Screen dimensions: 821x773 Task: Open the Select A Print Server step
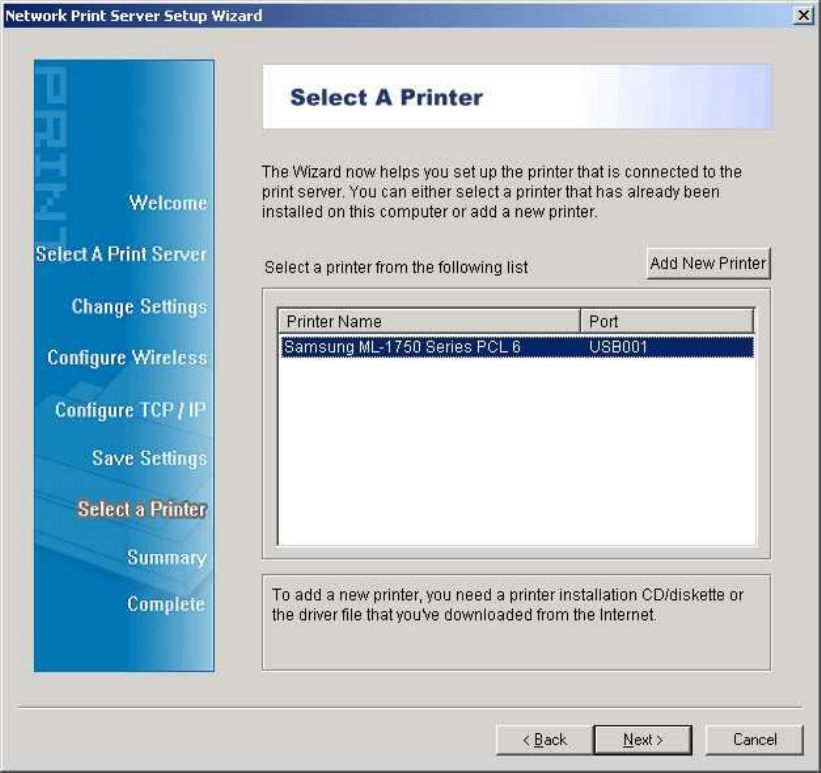pyautogui.click(x=121, y=254)
